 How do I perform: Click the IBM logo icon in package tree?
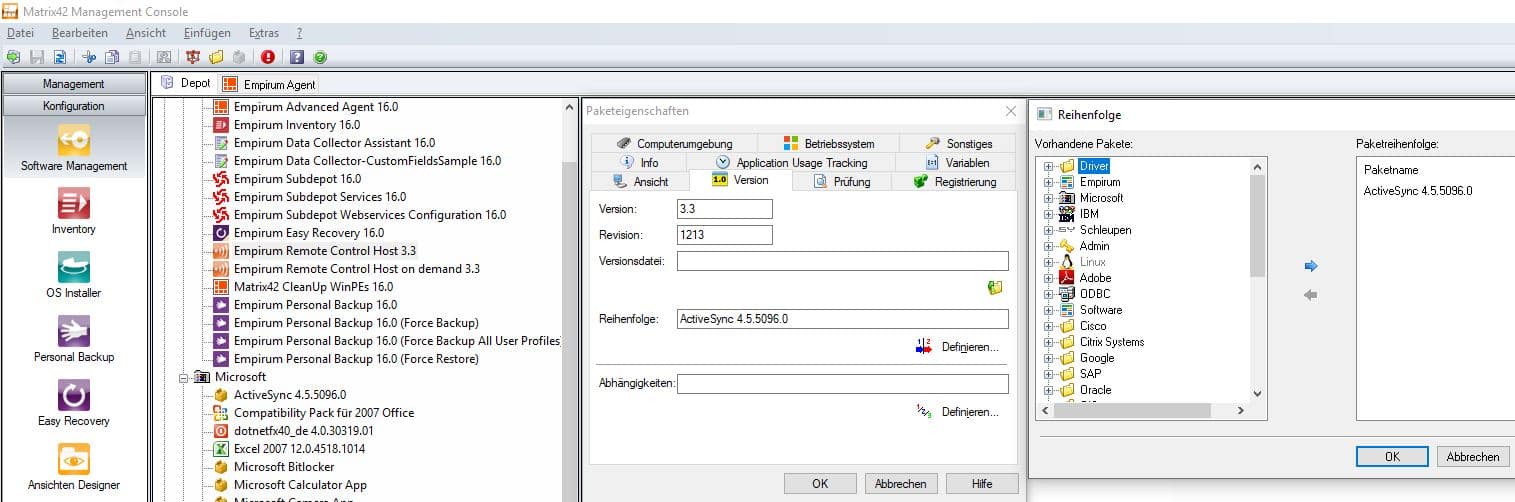click(1067, 214)
